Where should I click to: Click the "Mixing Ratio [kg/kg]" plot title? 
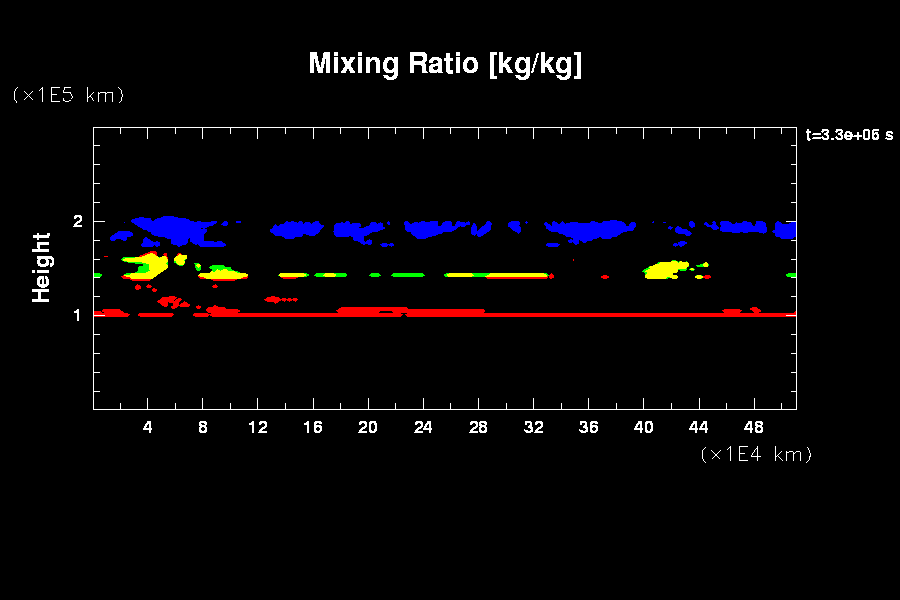[445, 64]
